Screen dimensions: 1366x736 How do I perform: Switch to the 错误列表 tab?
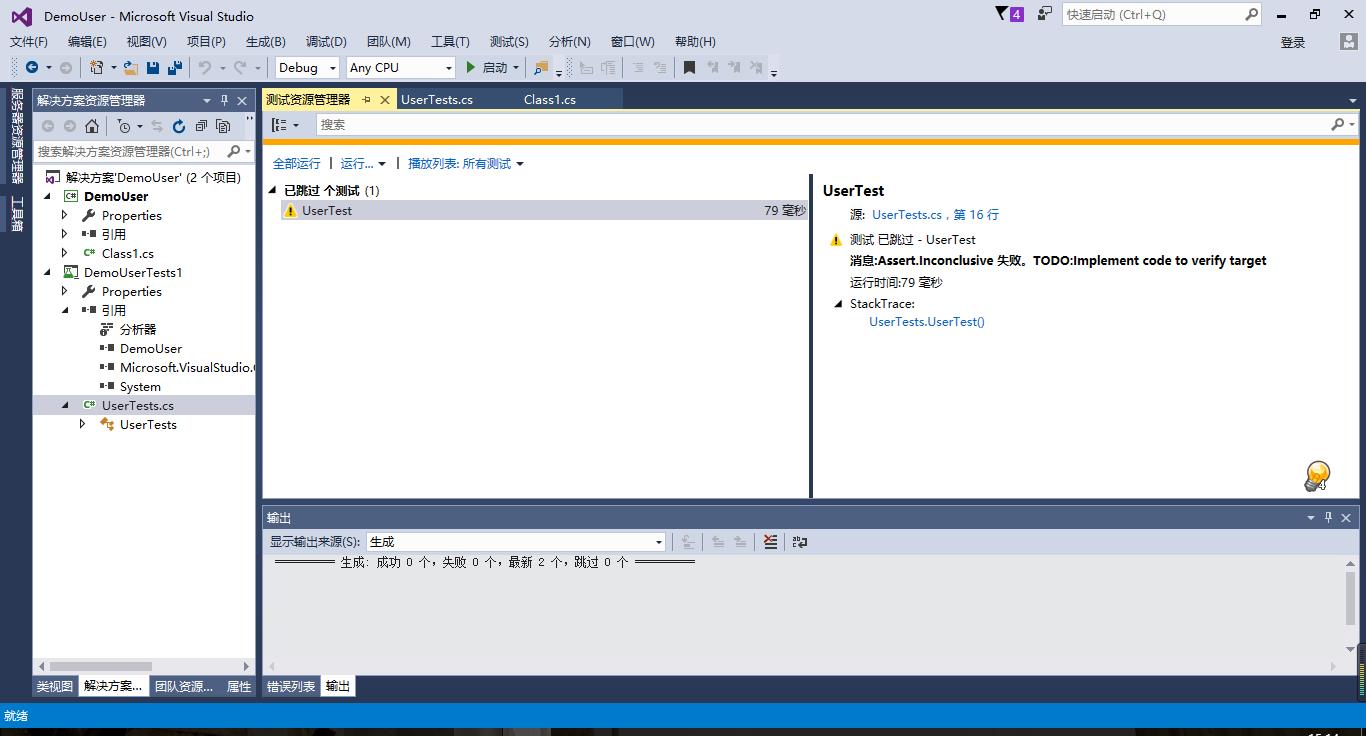[x=291, y=686]
